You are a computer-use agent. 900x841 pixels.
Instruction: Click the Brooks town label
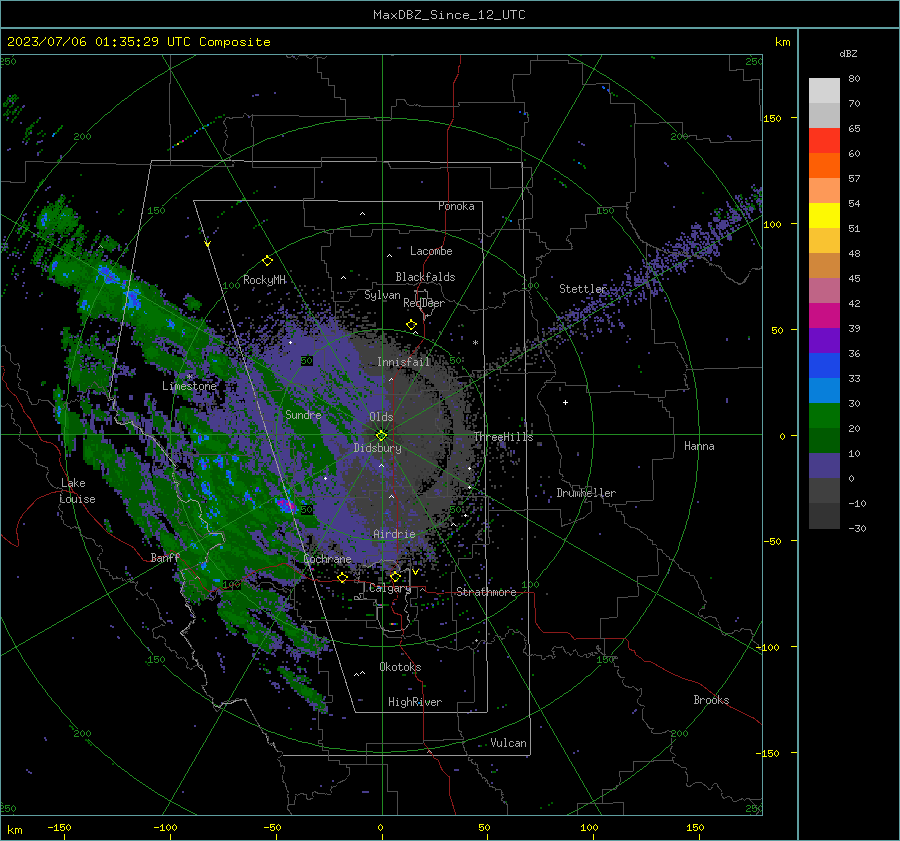[x=711, y=700]
